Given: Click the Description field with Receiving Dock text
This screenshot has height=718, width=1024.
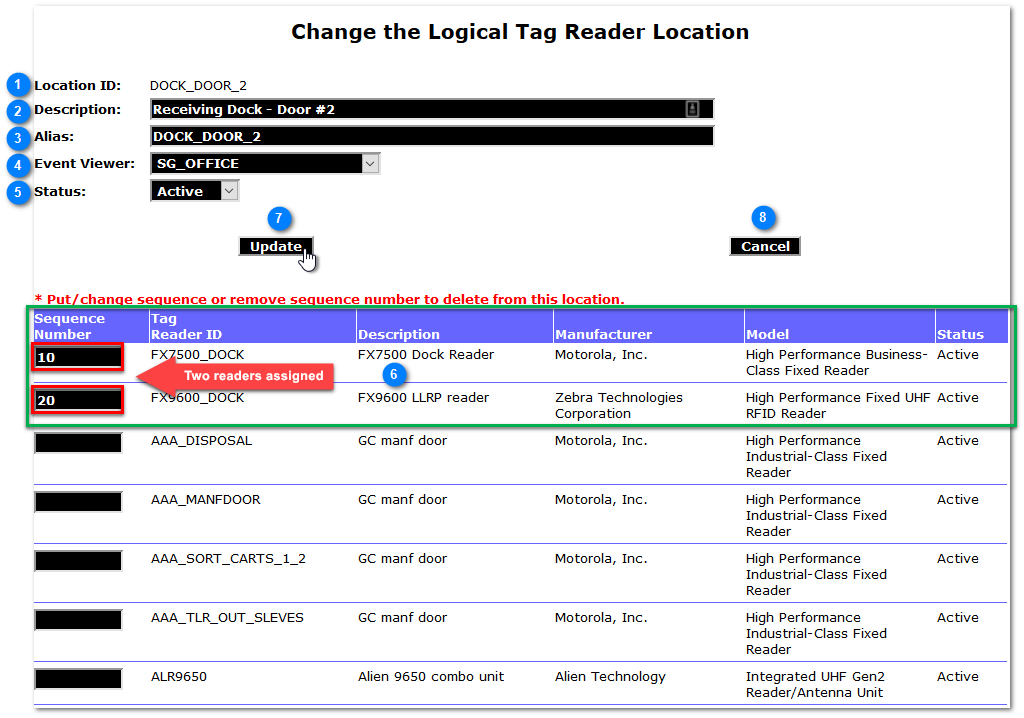Looking at the screenshot, I should click(x=432, y=109).
